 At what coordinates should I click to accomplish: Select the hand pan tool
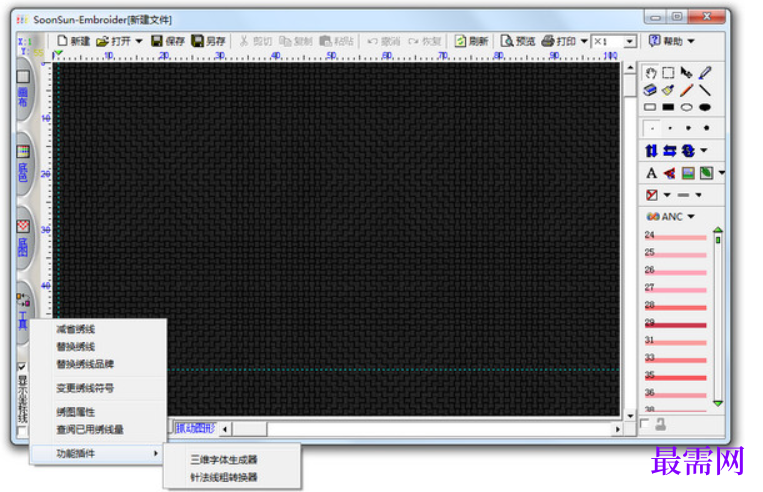pyautogui.click(x=650, y=73)
